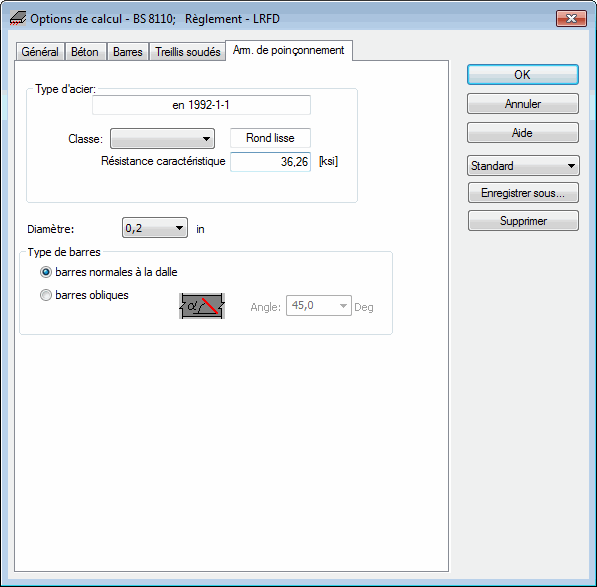The height and width of the screenshot is (587, 597).
Task: Confirm with the OK button
Action: [523, 75]
